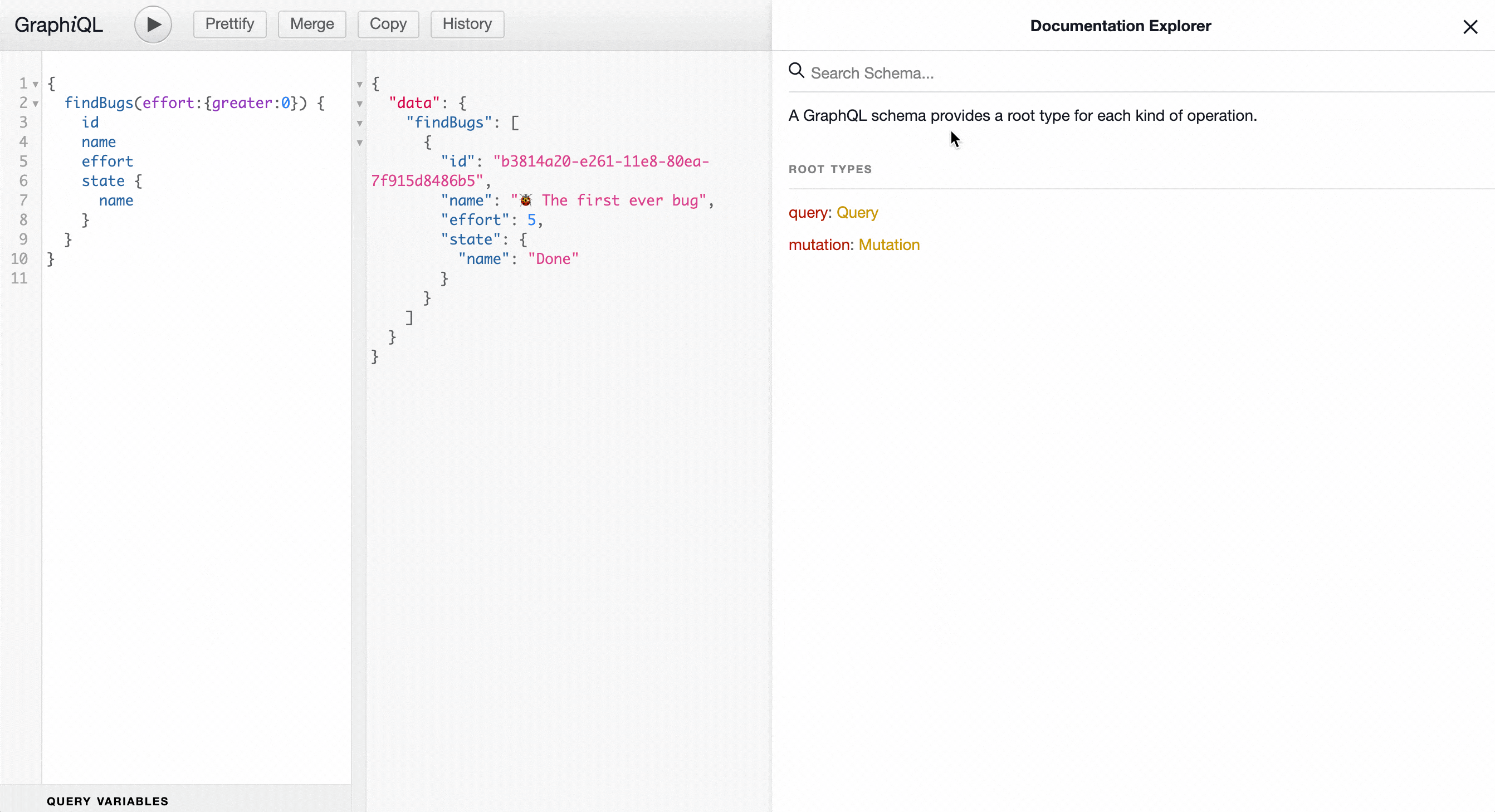Expand the Query Variables pane
Screen dimensions: 1495x812
[108, 801]
